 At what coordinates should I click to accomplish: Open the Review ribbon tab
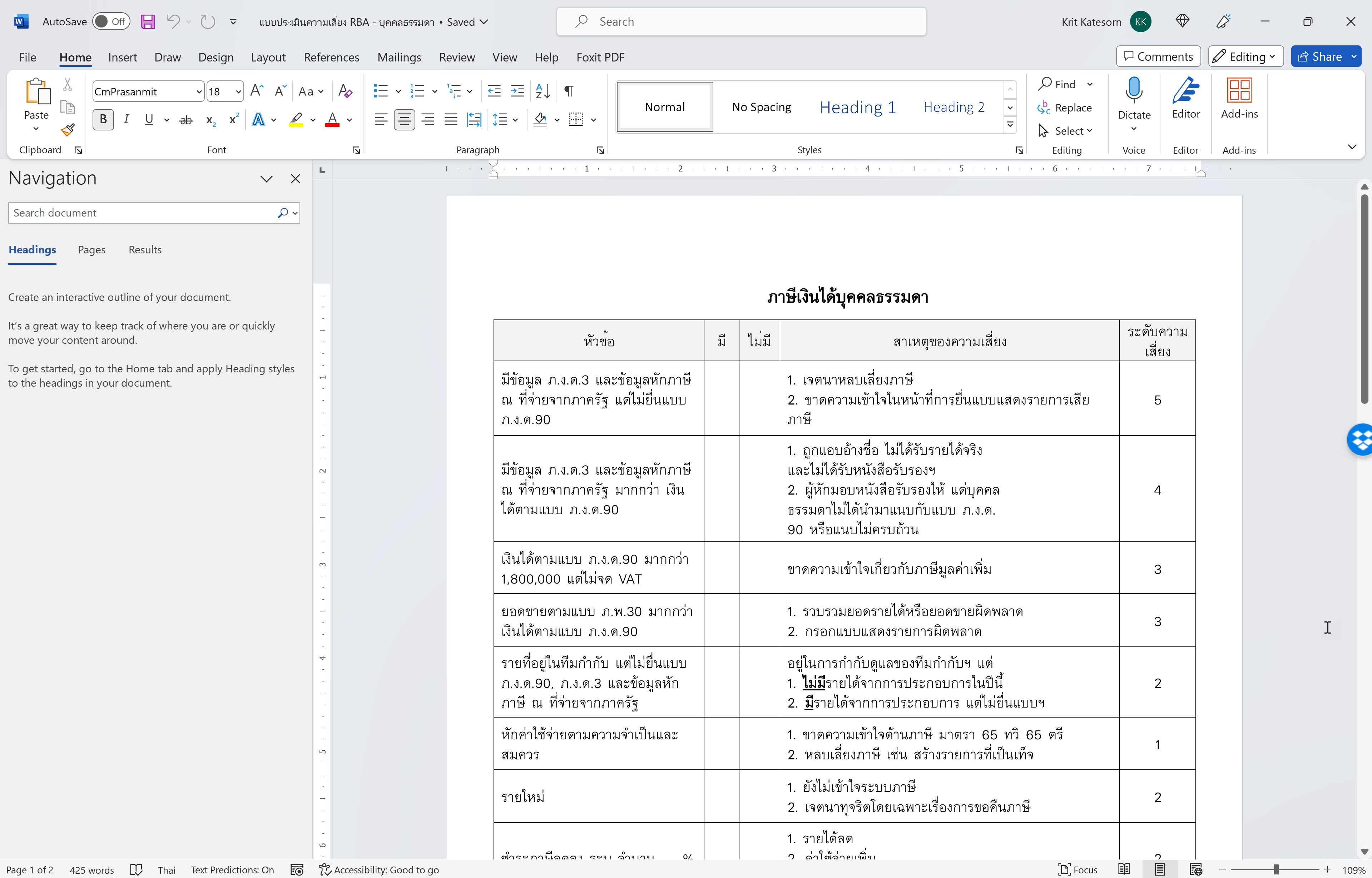click(457, 57)
